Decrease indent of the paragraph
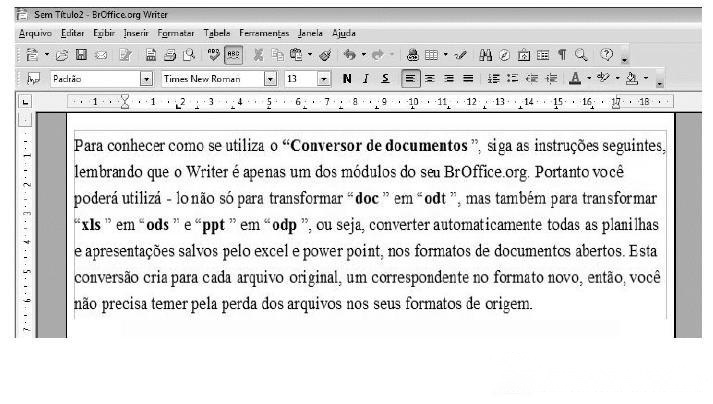Viewport: 713px width, 404px height. 532,79
